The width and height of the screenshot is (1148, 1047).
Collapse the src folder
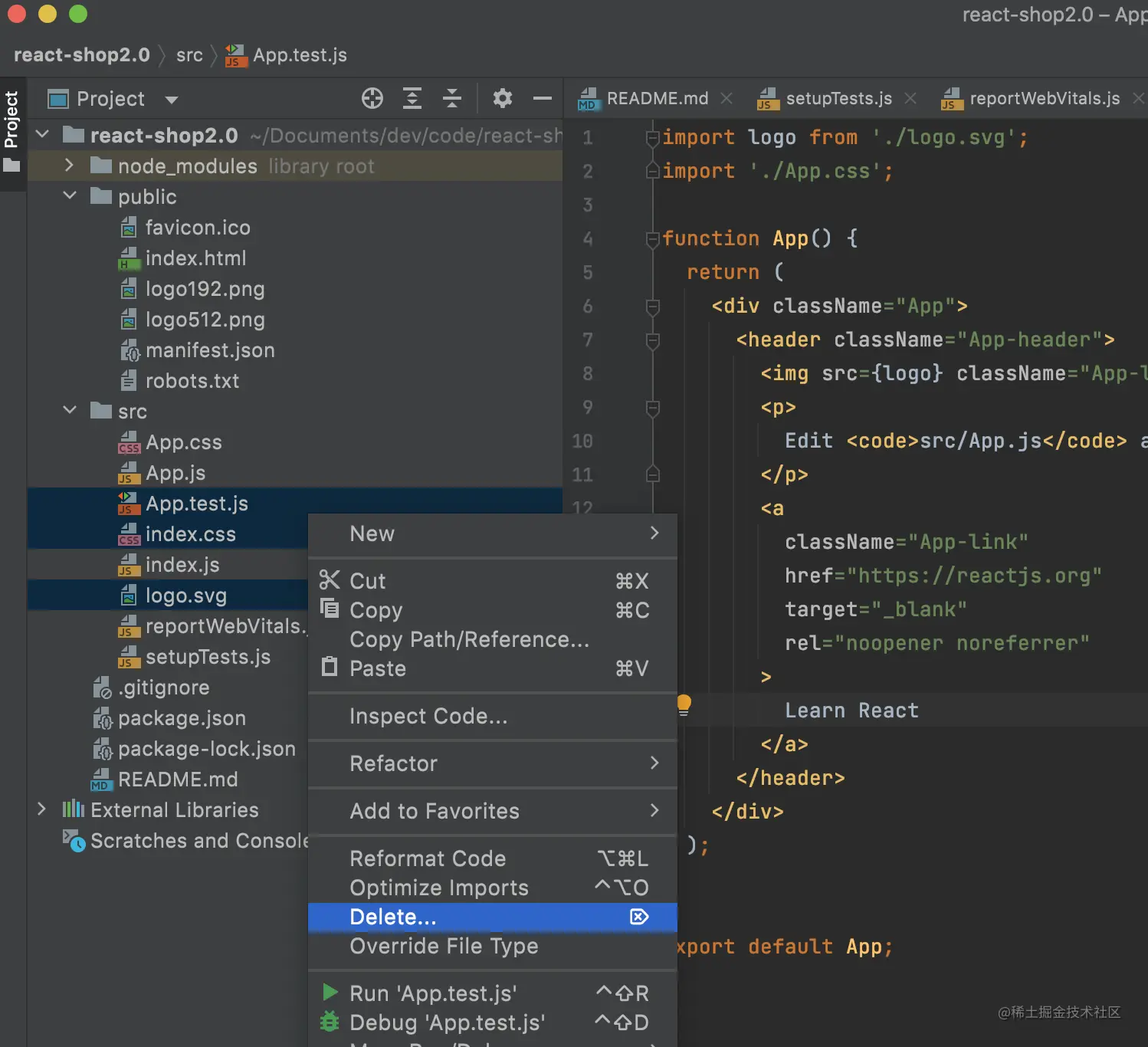point(70,411)
